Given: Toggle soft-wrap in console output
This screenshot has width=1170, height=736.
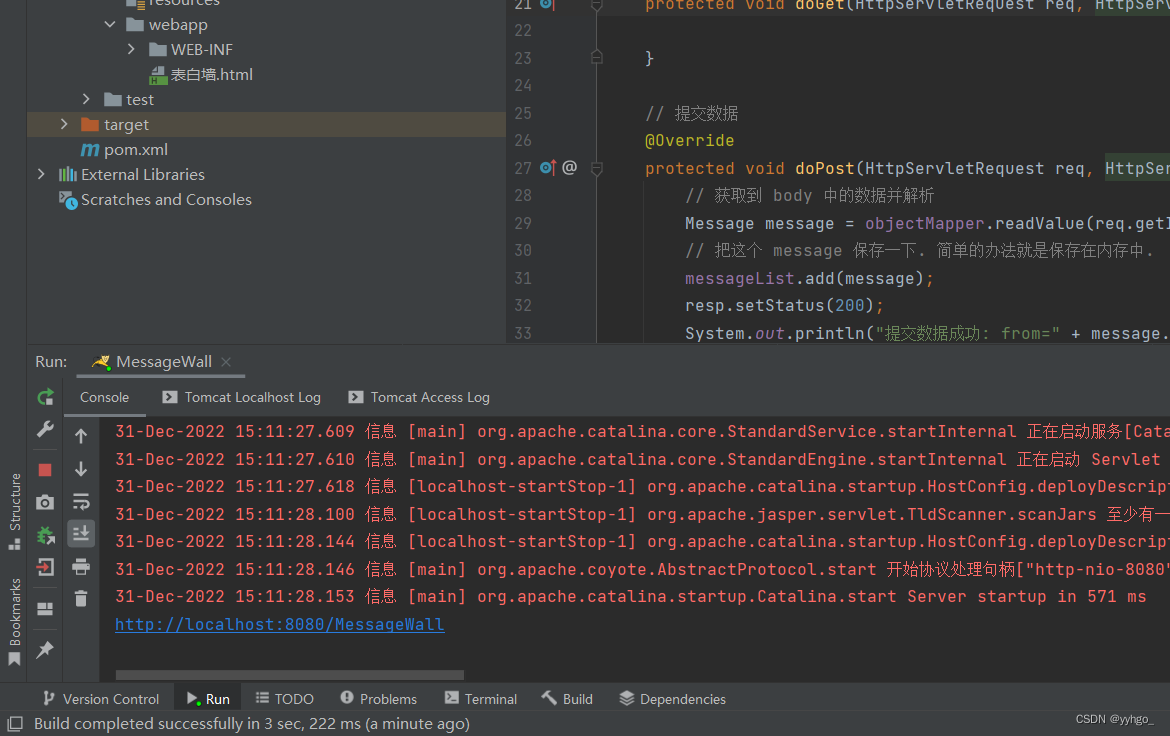Looking at the screenshot, I should (81, 502).
